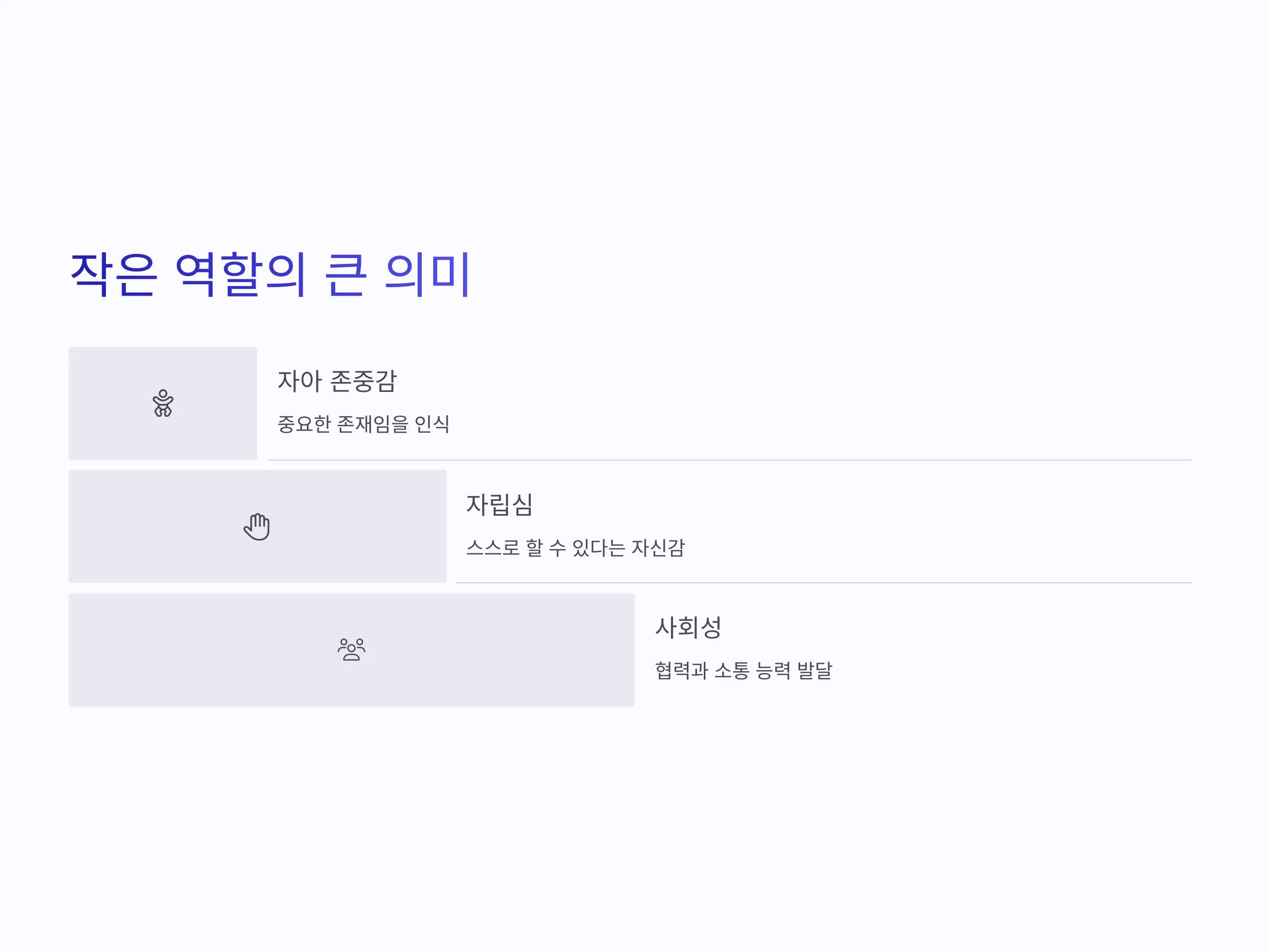Screen dimensions: 1270x952
Task: Click the divider line under 스스로 할 수 있다는 자신감
Action: point(824,582)
